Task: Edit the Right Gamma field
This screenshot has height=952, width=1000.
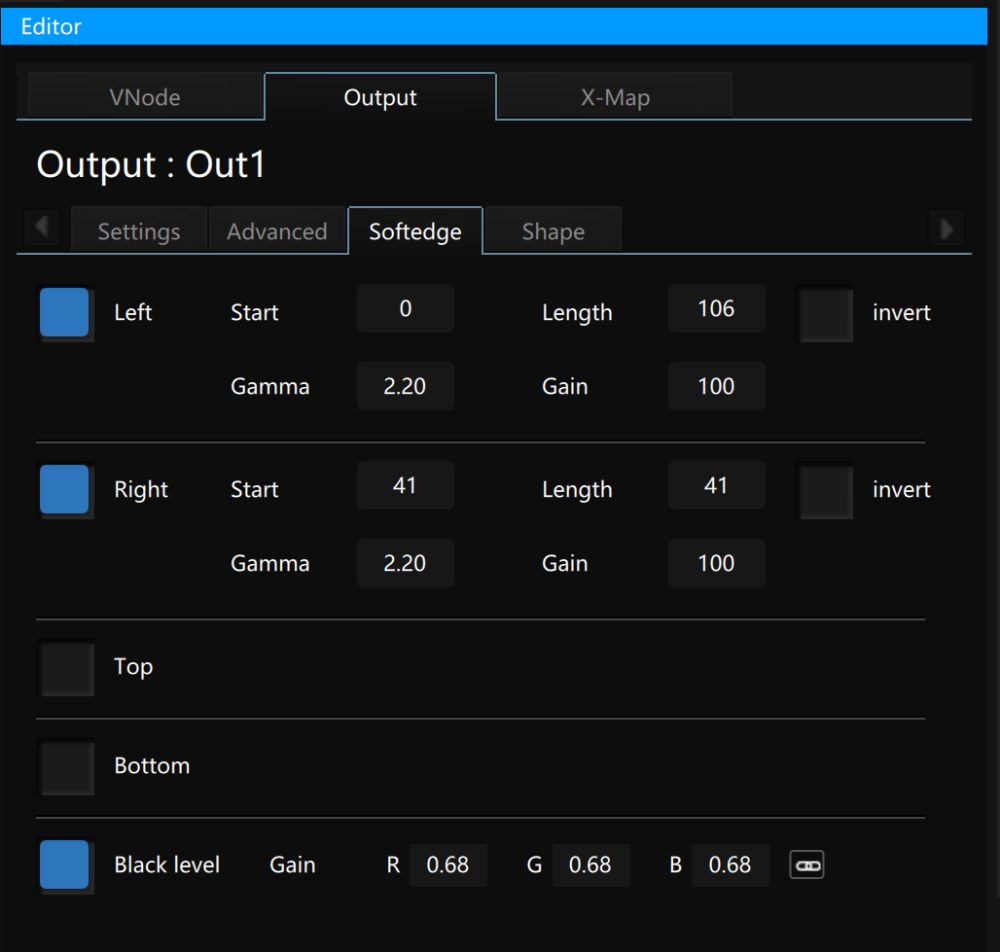Action: 406,563
